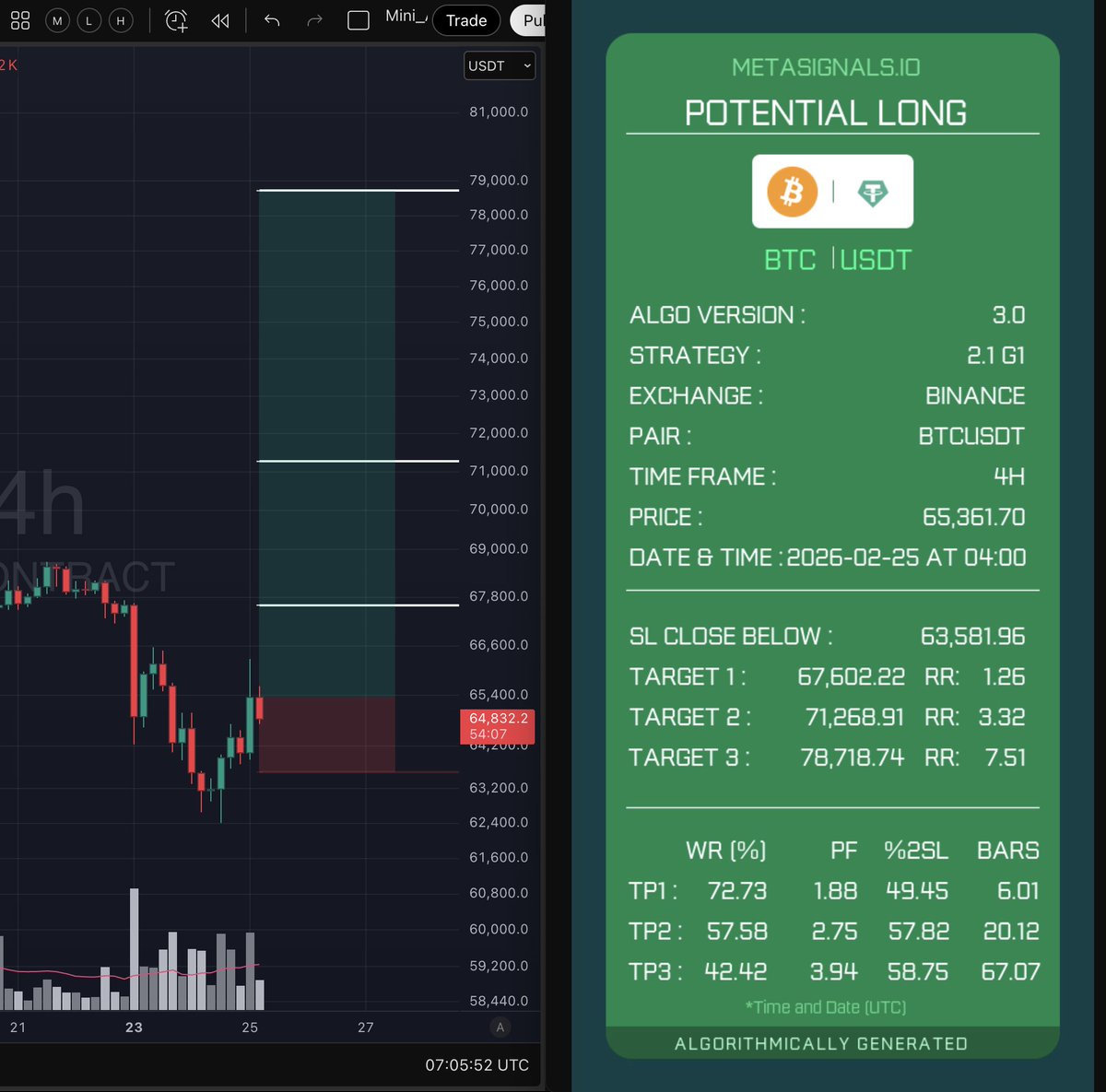The height and width of the screenshot is (1092, 1106).
Task: Click the price value 65,361.70
Action: coord(973,517)
